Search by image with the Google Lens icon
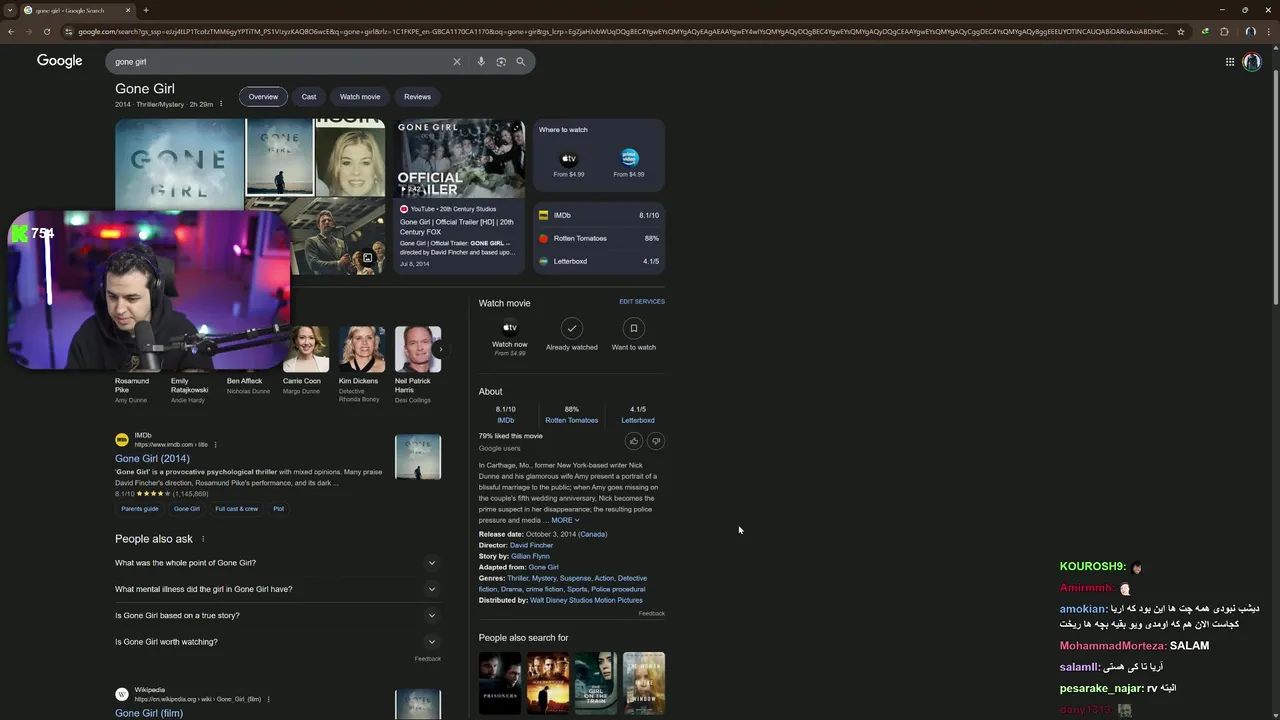Image resolution: width=1280 pixels, height=720 pixels. tap(501, 61)
